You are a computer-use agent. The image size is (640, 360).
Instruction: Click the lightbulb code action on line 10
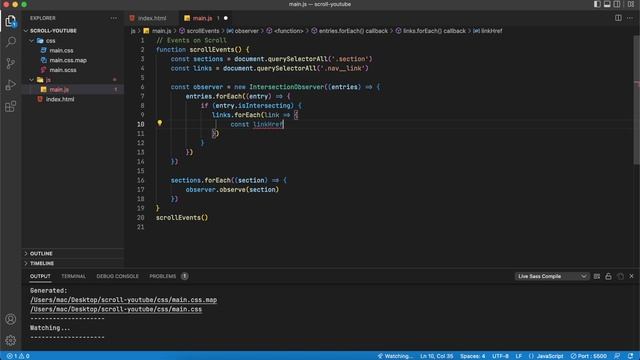tap(160, 123)
